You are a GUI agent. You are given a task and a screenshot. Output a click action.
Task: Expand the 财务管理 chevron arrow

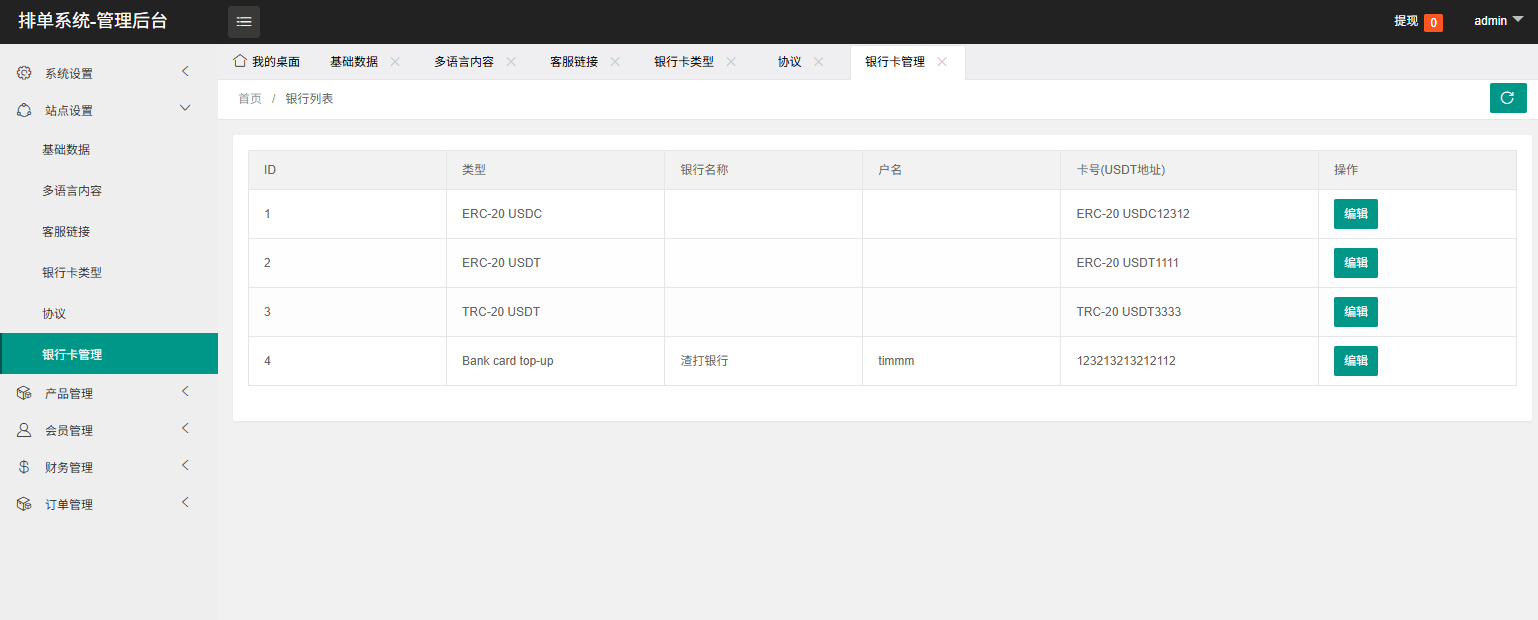185,465
